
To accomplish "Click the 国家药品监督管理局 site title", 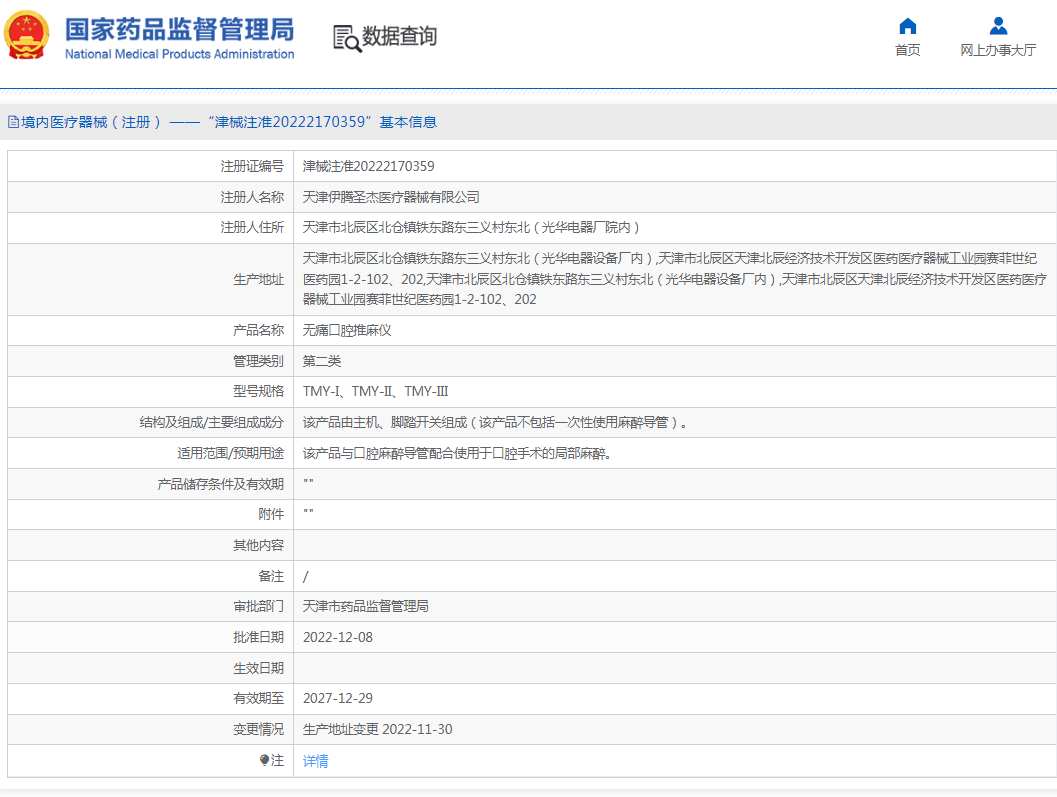I will coord(180,30).
